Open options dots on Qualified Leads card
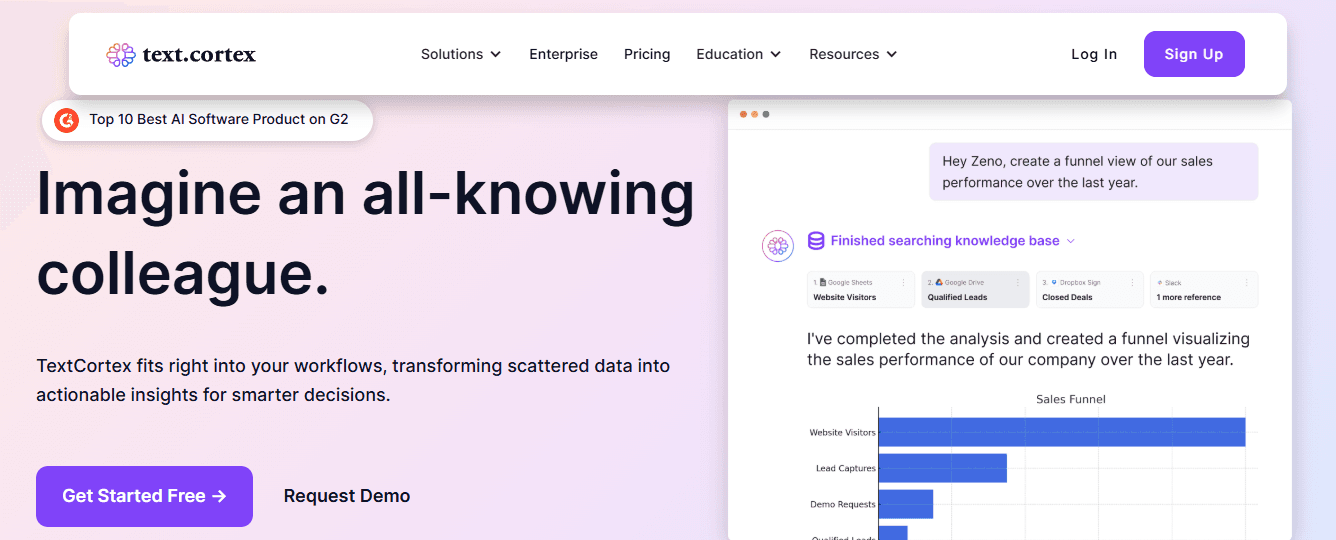 click(x=1018, y=283)
